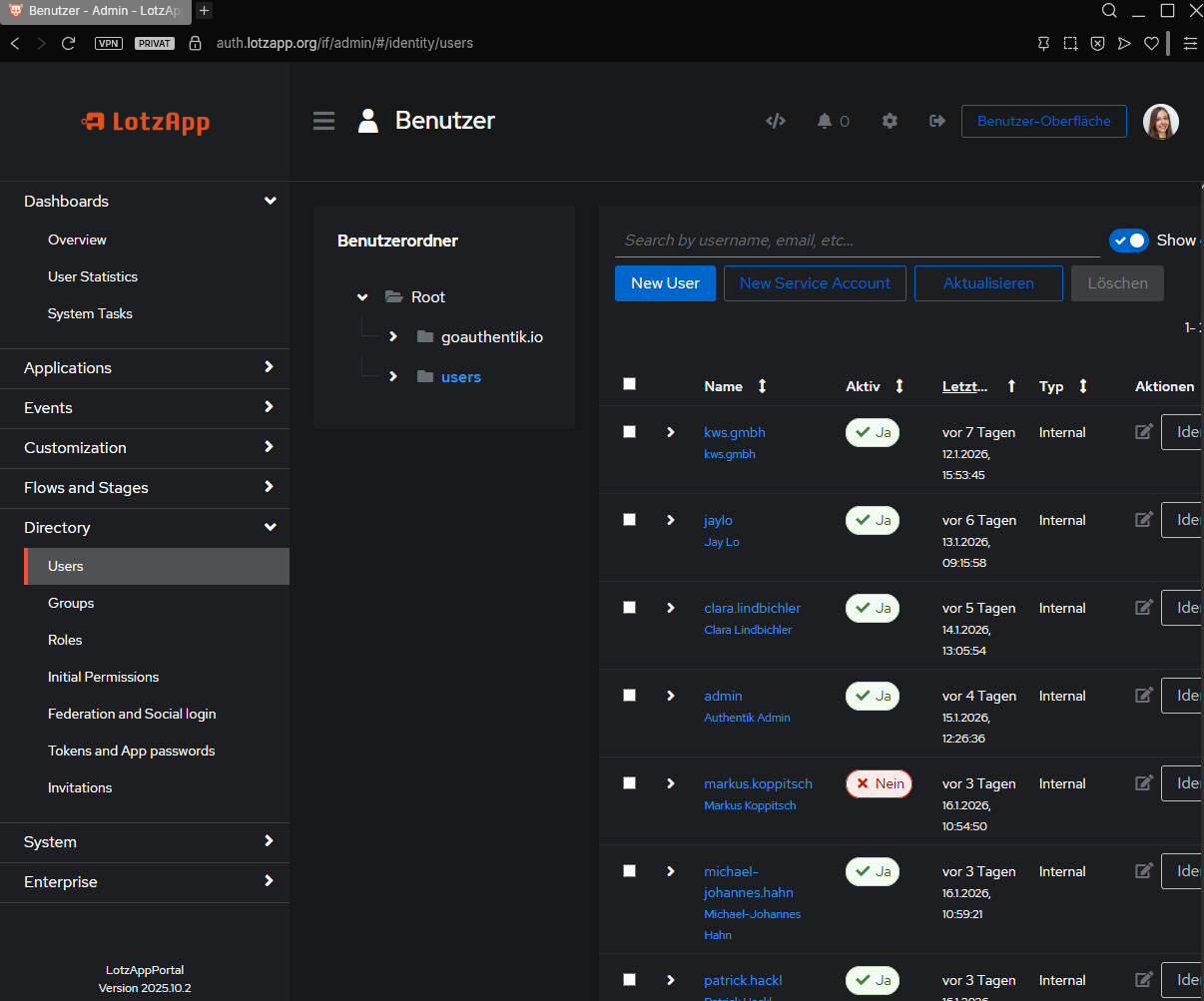Screen dimensions: 1204x1001
Task: Click the user search input field
Action: coord(857,241)
